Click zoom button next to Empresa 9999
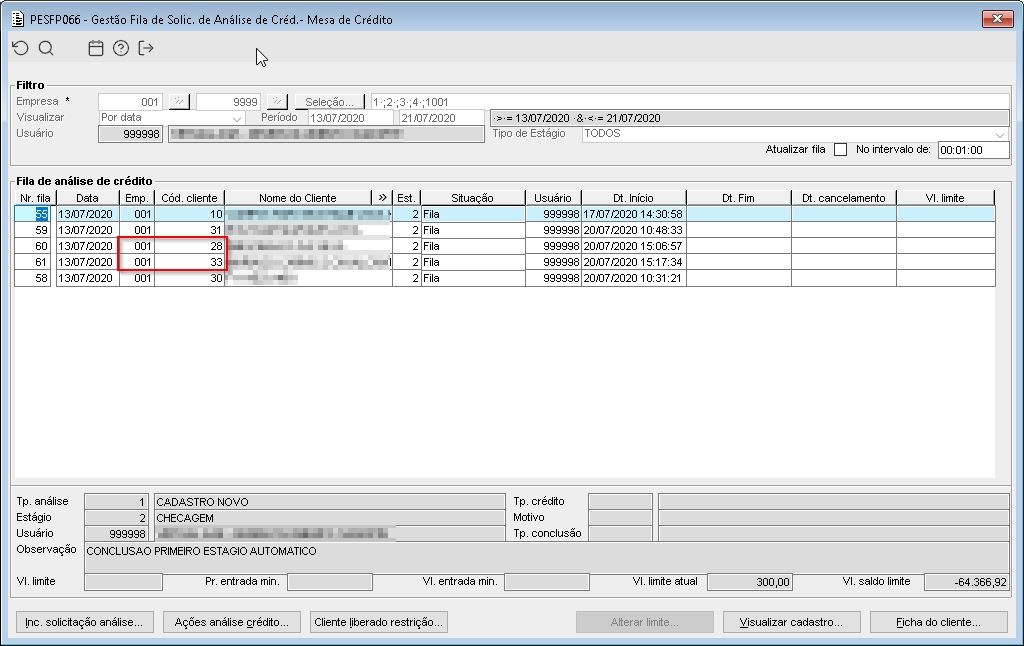 tap(277, 102)
